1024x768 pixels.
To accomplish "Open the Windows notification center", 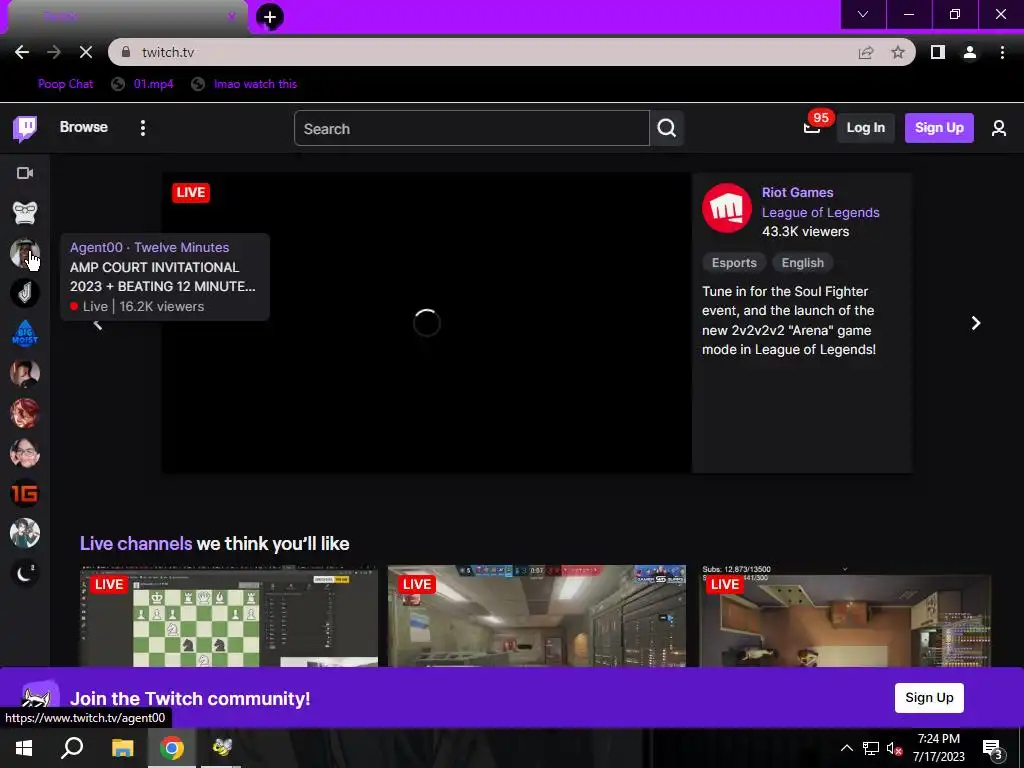I will [x=993, y=748].
